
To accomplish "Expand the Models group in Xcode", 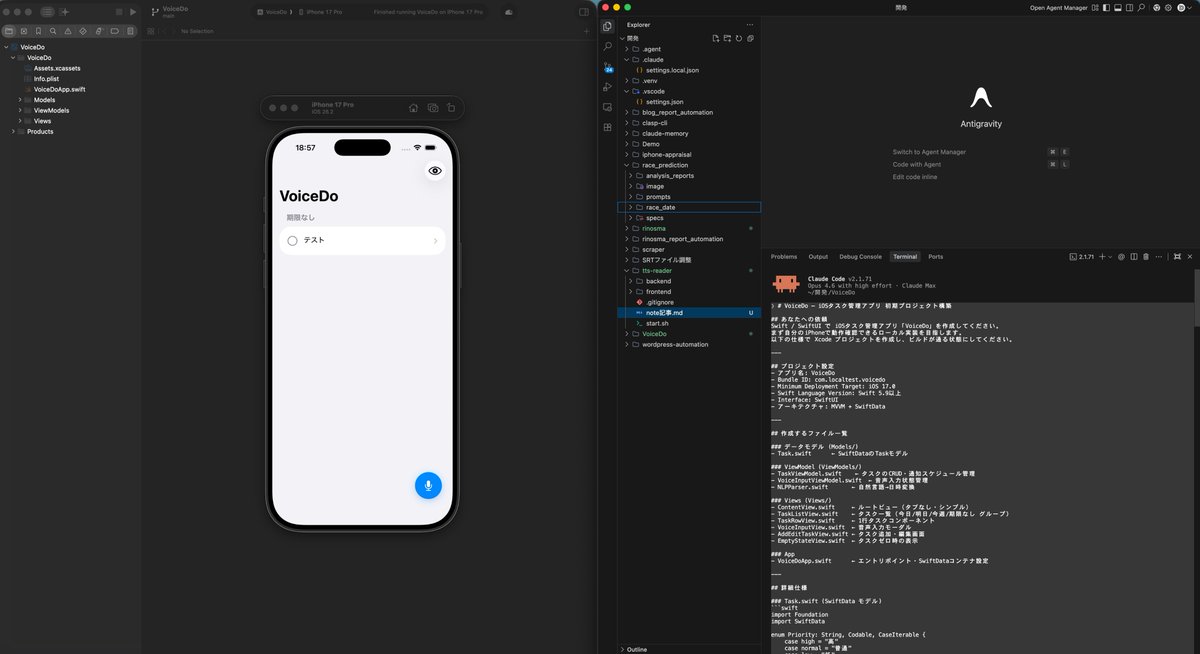I will tap(20, 100).
